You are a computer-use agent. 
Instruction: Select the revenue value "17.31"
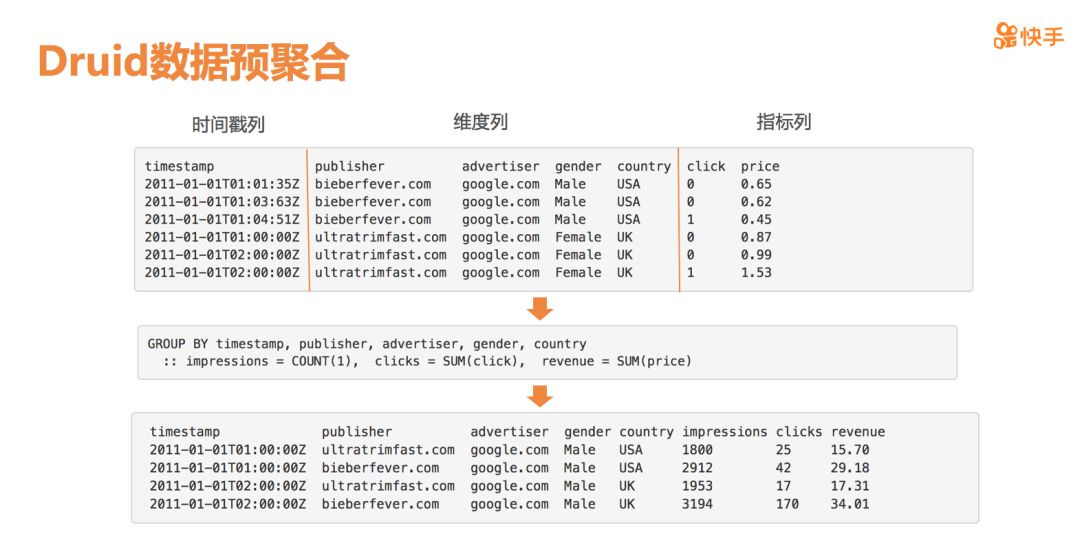pos(850,486)
